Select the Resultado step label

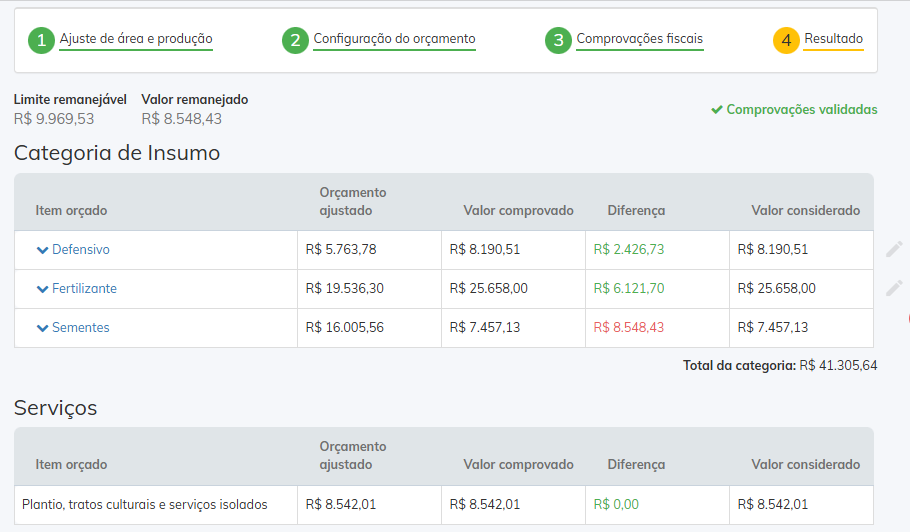[x=833, y=39]
